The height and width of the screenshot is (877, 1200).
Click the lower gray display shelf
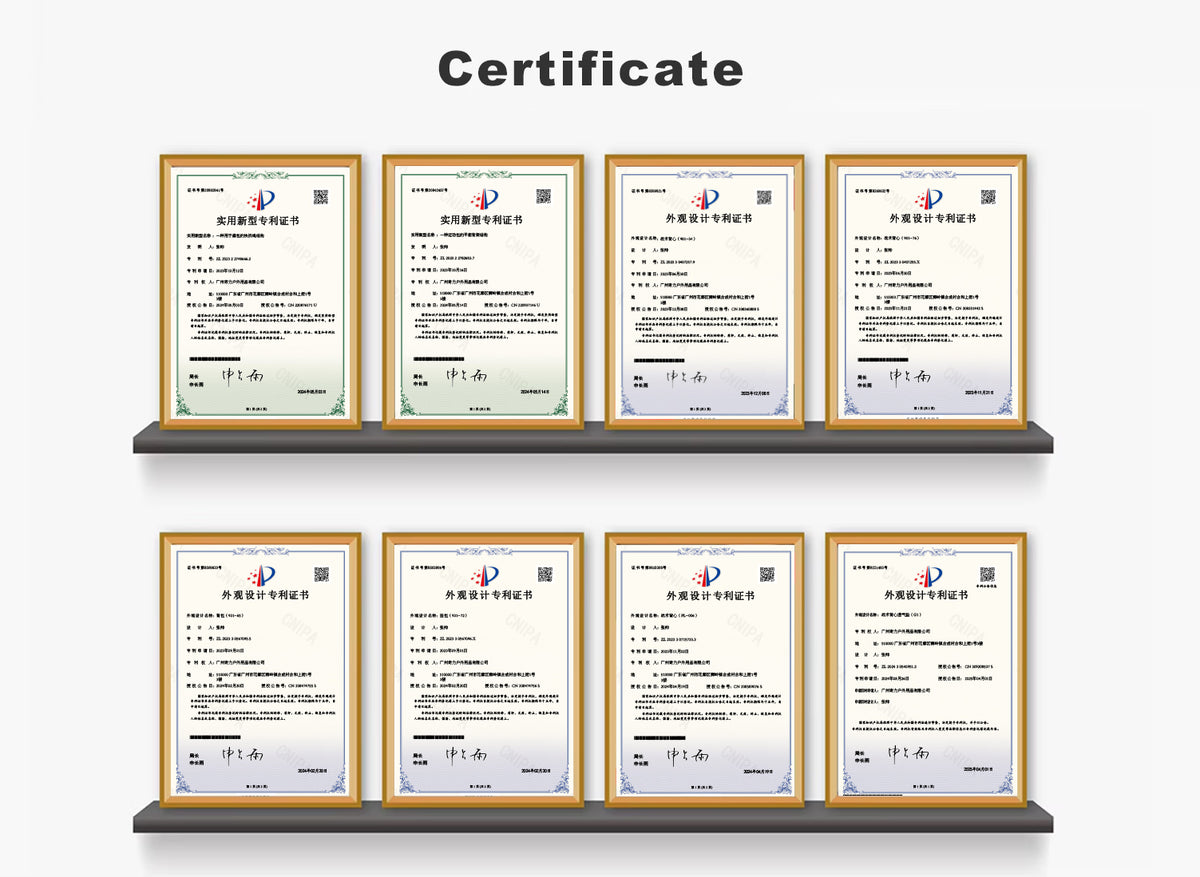(592, 816)
